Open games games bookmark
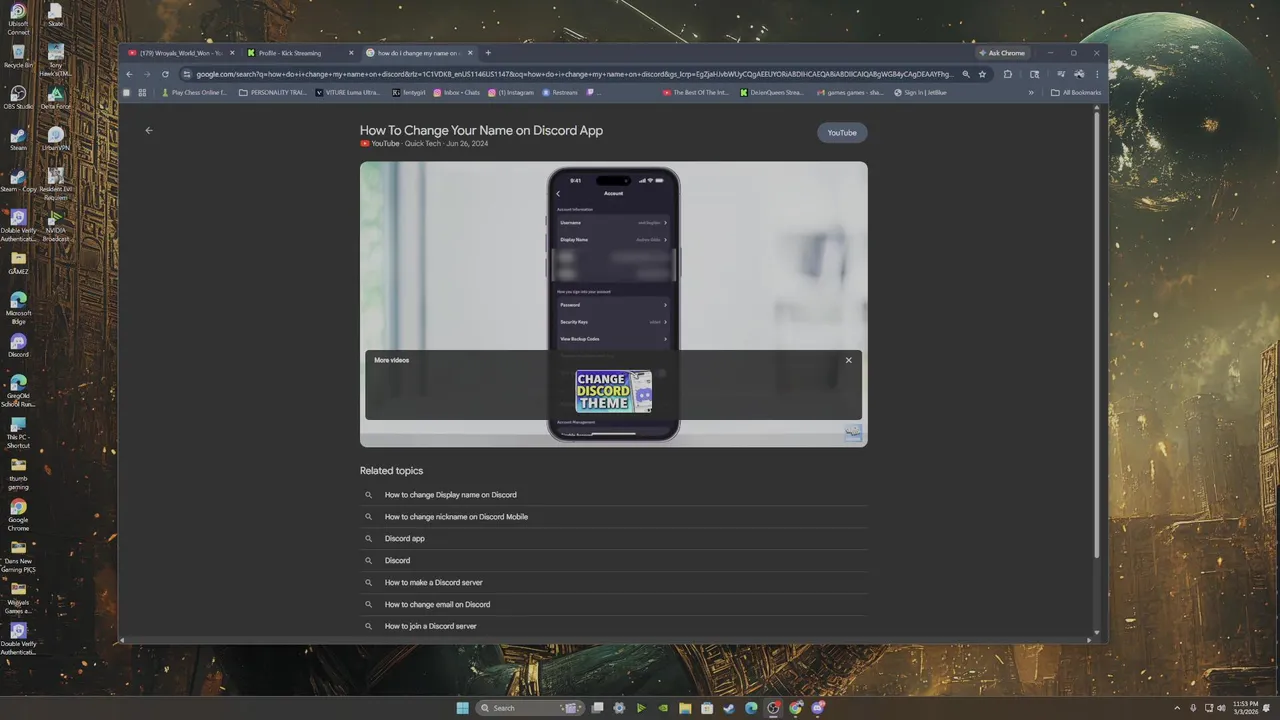The image size is (1280, 720). (850, 92)
